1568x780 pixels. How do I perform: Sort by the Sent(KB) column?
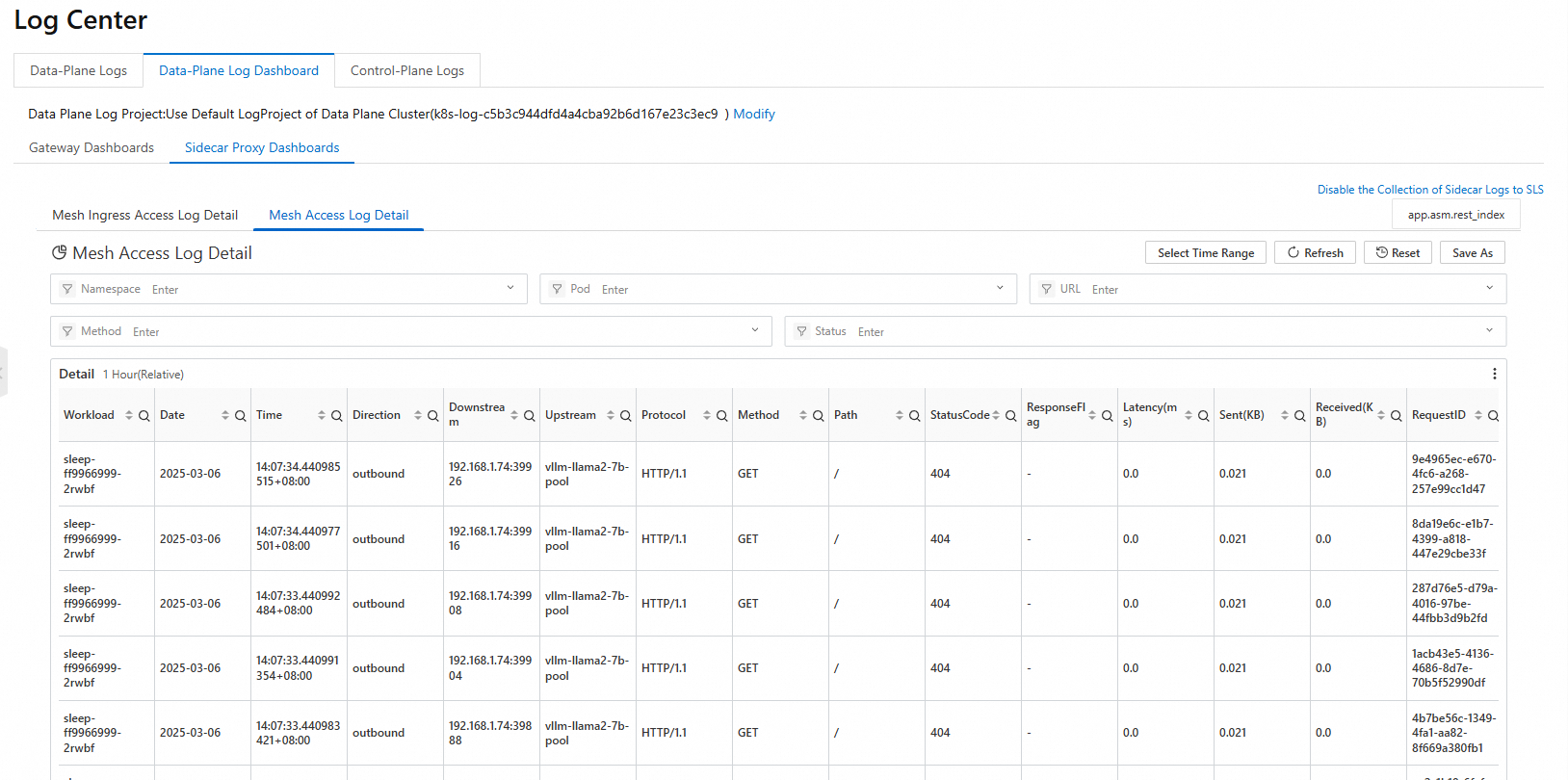coord(1285,415)
